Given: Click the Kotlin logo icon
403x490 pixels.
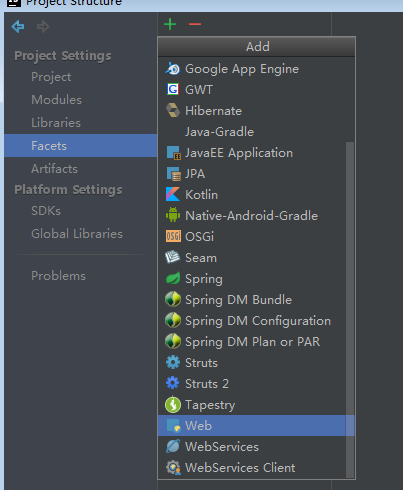Looking at the screenshot, I should [x=173, y=194].
